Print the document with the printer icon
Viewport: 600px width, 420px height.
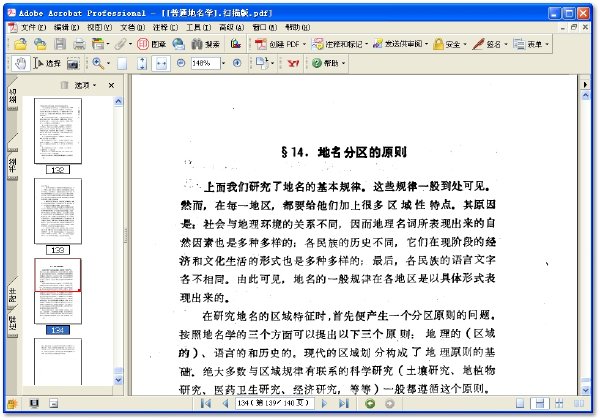(x=79, y=44)
